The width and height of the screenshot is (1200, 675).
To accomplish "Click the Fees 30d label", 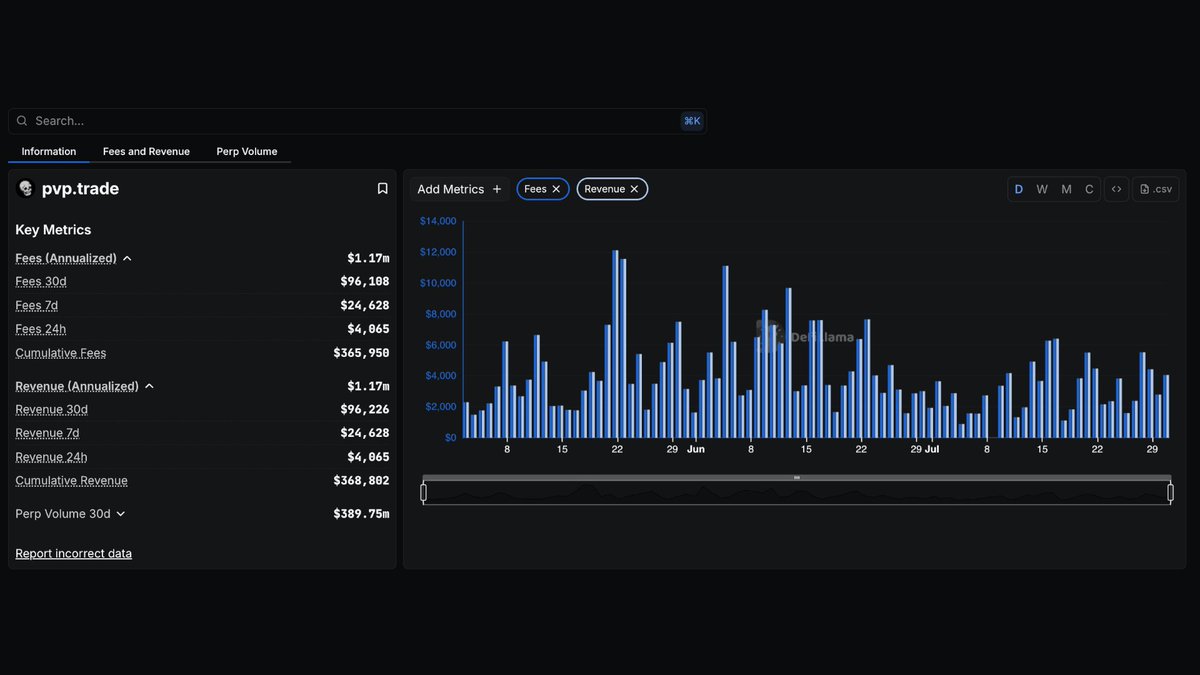I will tap(41, 282).
